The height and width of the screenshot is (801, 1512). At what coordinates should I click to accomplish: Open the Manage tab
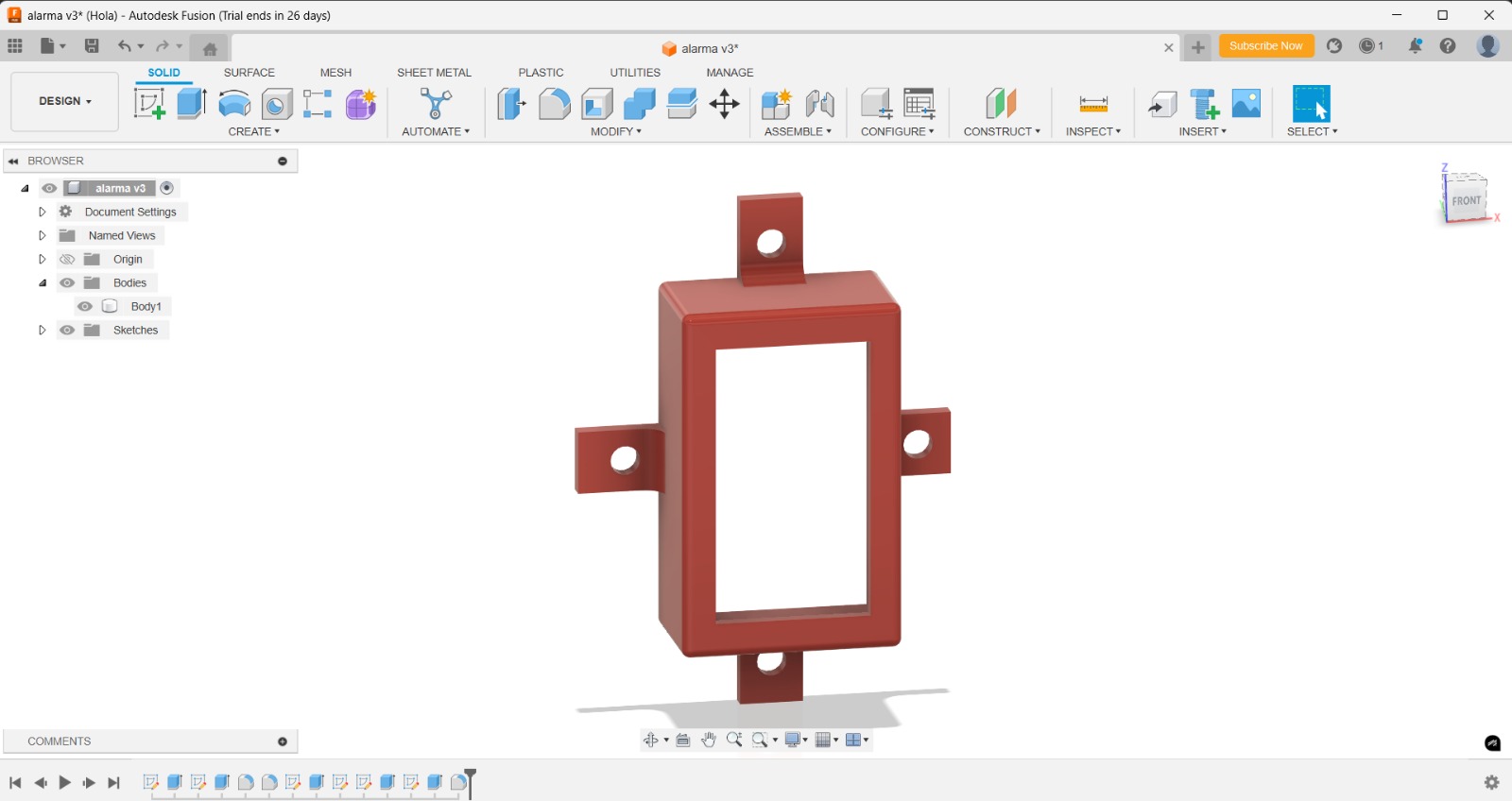point(730,73)
